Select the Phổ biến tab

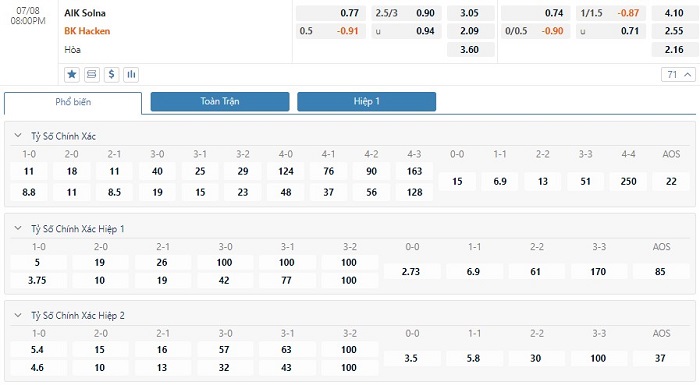click(x=73, y=102)
